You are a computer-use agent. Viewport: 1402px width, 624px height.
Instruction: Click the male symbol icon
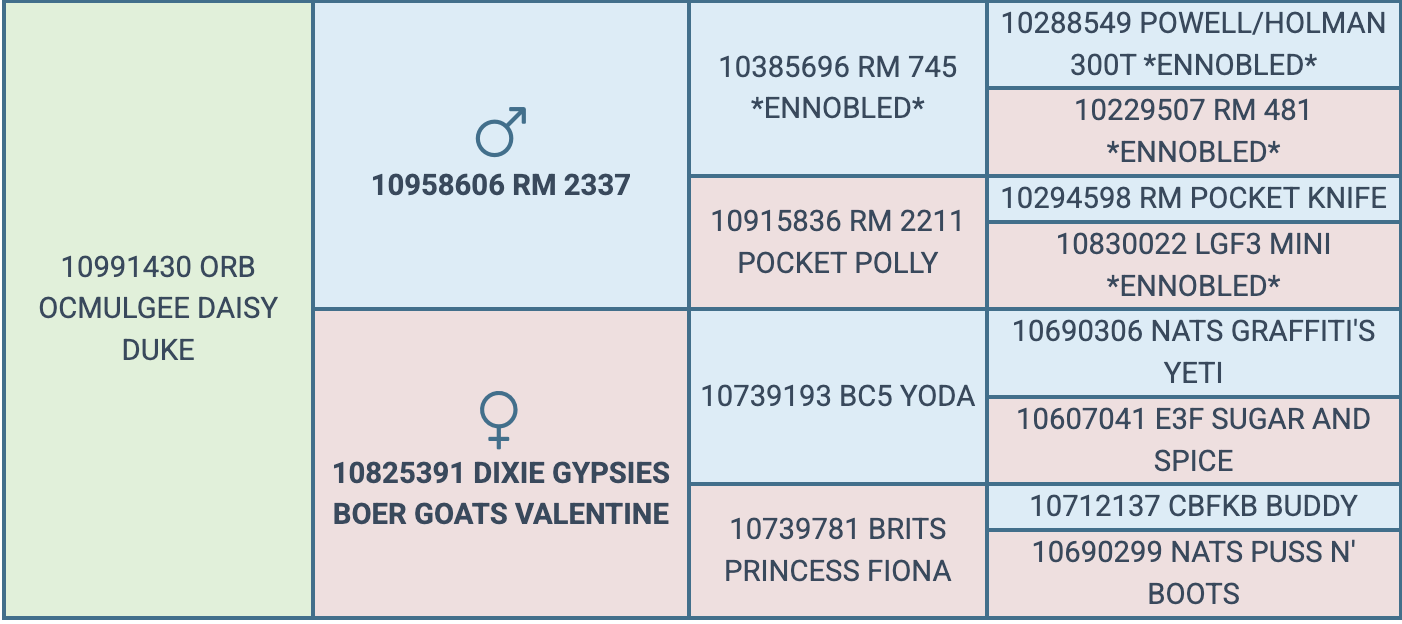(501, 133)
